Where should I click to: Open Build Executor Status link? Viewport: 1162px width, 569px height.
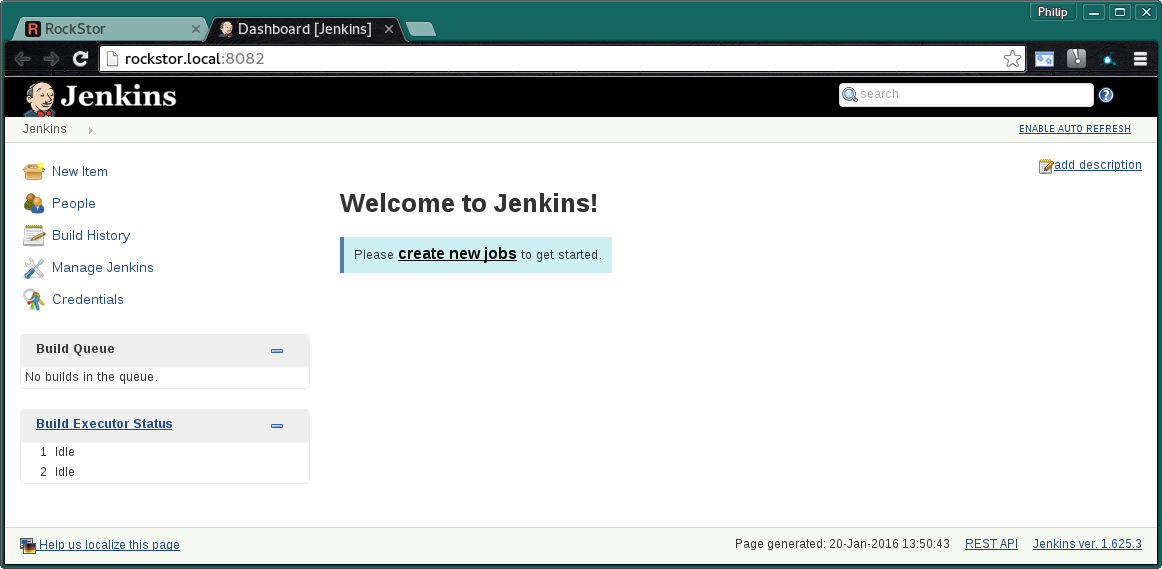coord(104,424)
